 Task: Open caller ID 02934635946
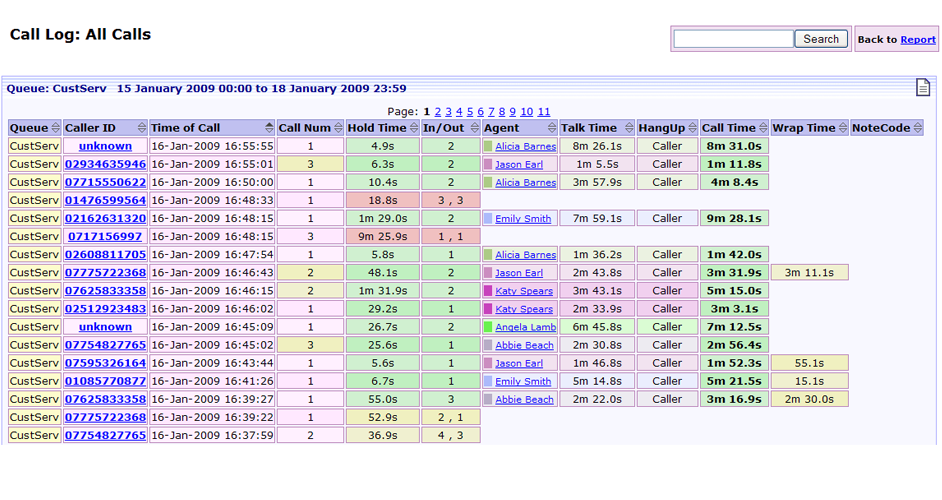pos(105,164)
